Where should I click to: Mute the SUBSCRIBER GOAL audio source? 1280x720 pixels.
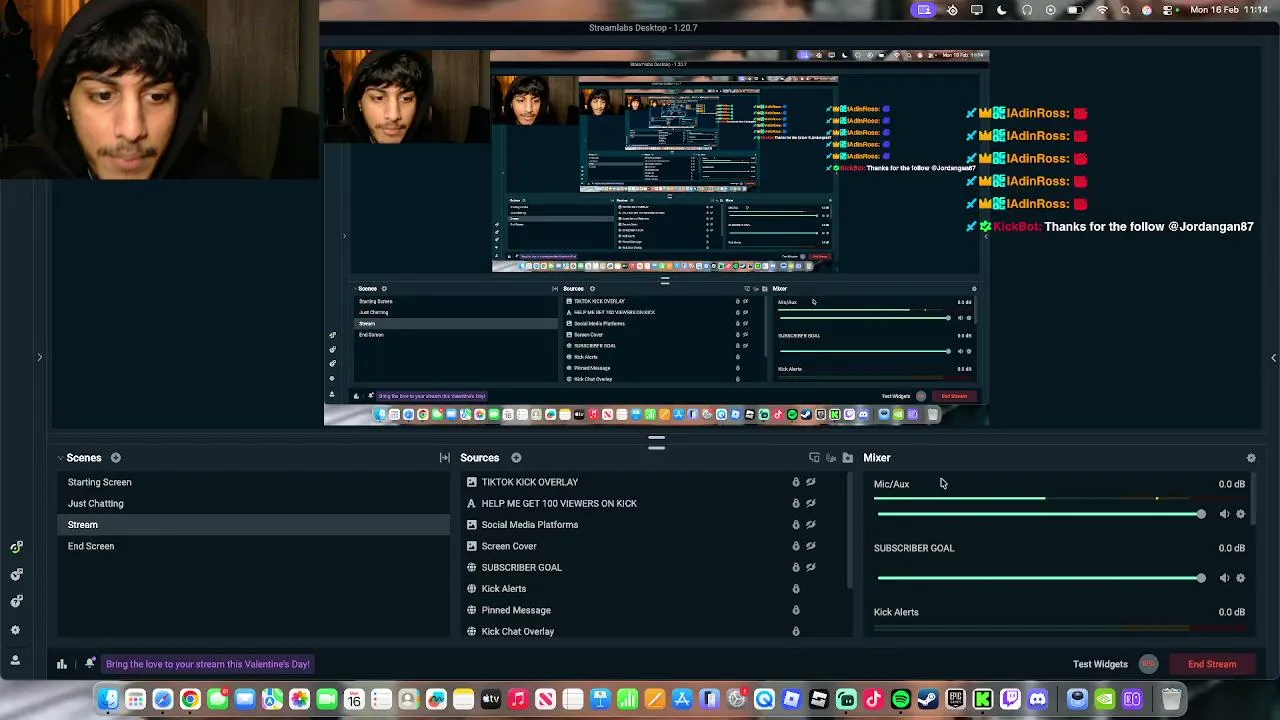coord(1224,578)
